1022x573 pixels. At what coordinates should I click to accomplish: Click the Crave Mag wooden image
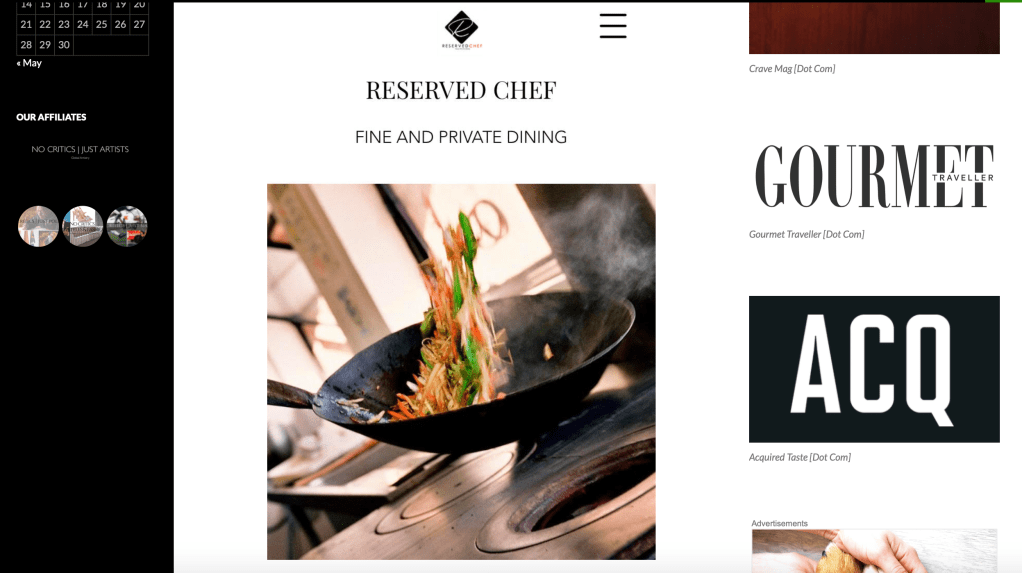pos(874,27)
